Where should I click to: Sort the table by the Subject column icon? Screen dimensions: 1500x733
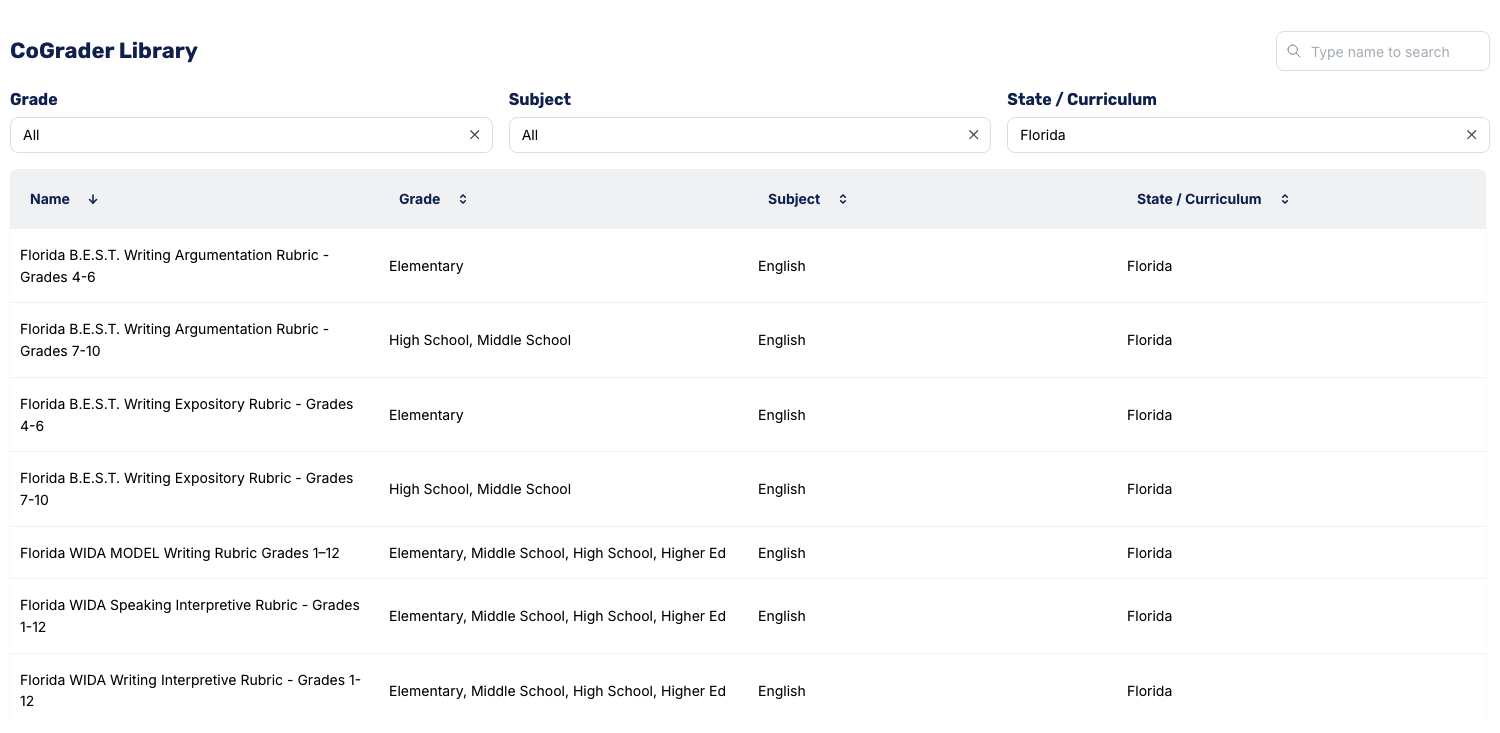coord(842,199)
